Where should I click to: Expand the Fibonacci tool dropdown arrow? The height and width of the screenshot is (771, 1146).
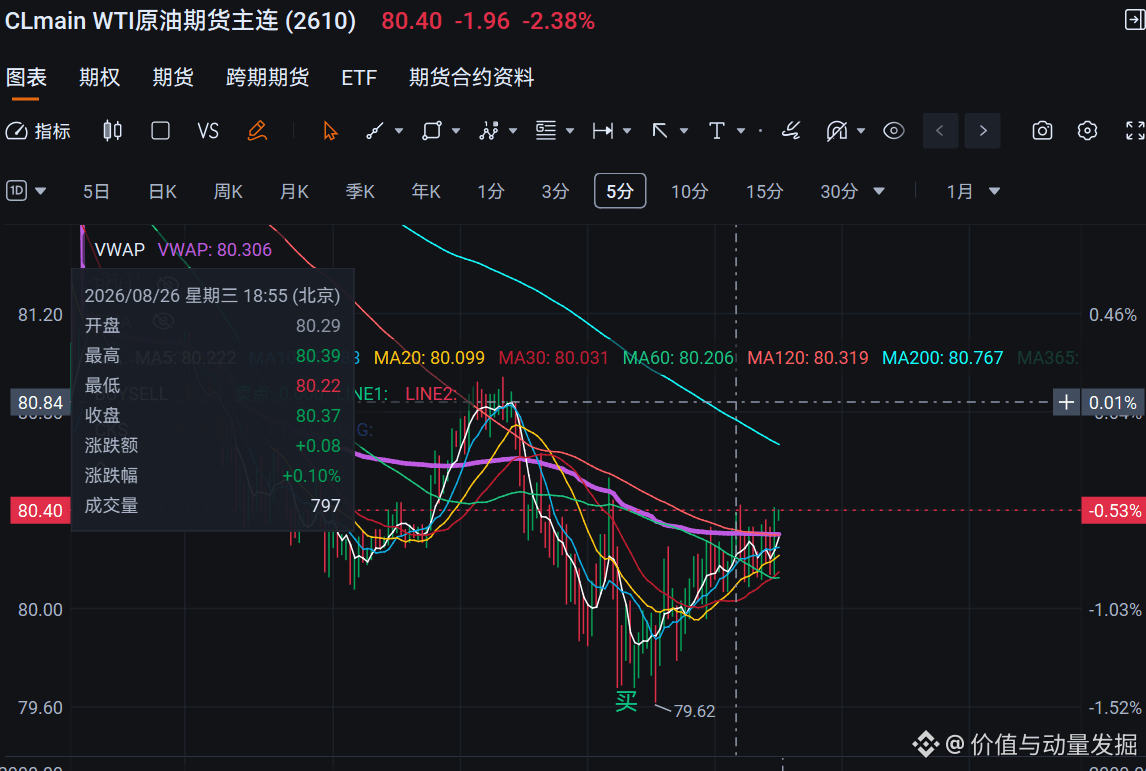pos(570,132)
